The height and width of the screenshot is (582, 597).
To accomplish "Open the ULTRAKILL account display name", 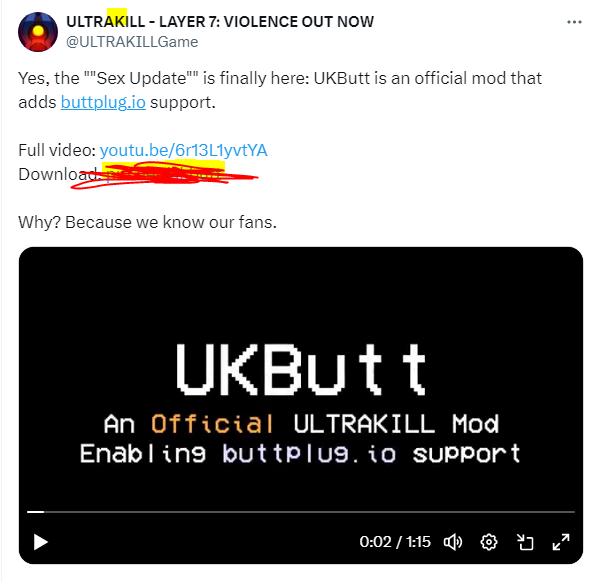I will [220, 22].
